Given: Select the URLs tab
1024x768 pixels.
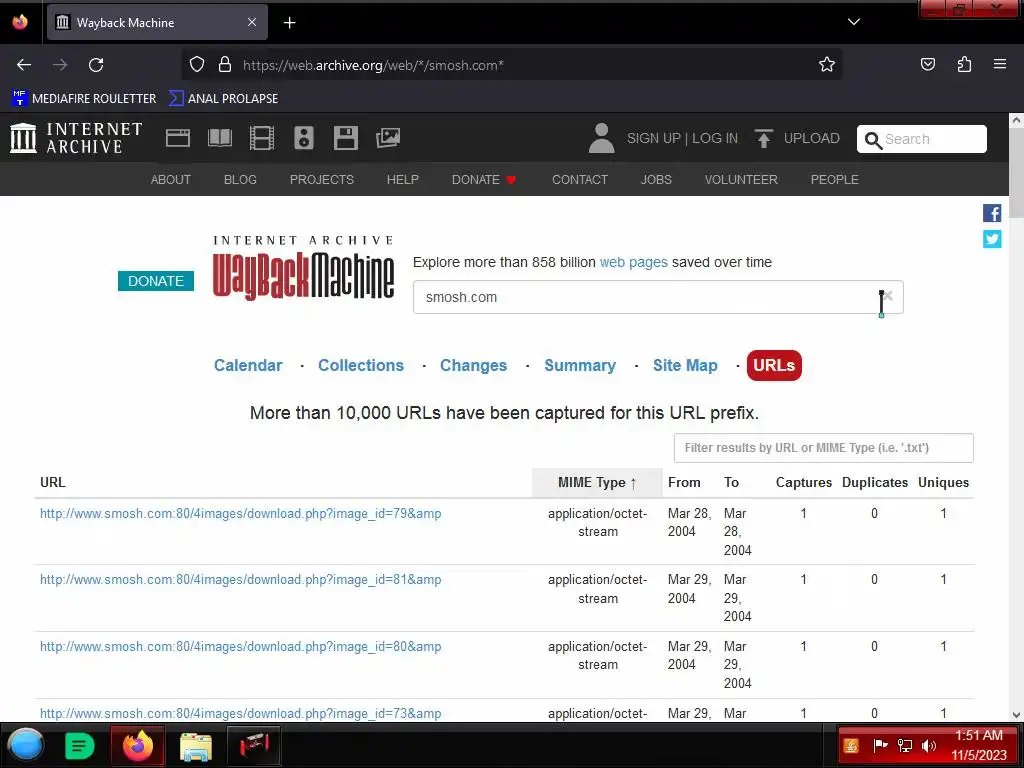Looking at the screenshot, I should pos(774,365).
